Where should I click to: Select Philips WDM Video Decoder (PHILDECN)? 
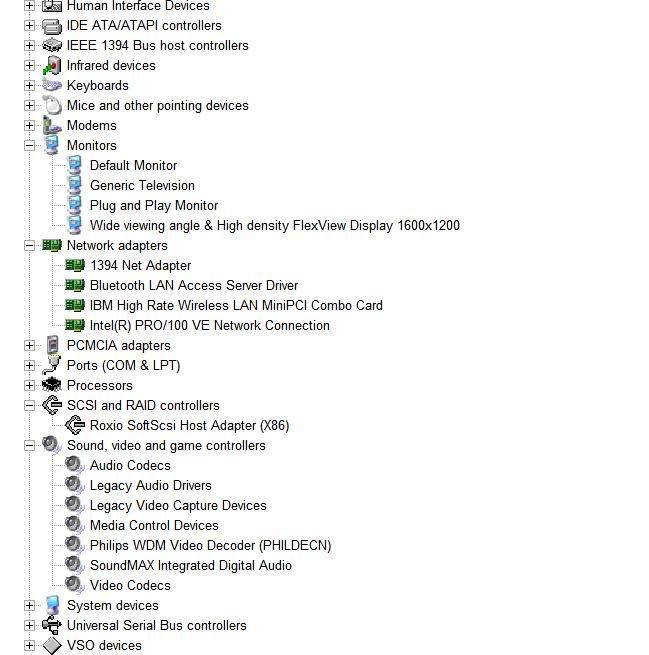[210, 545]
